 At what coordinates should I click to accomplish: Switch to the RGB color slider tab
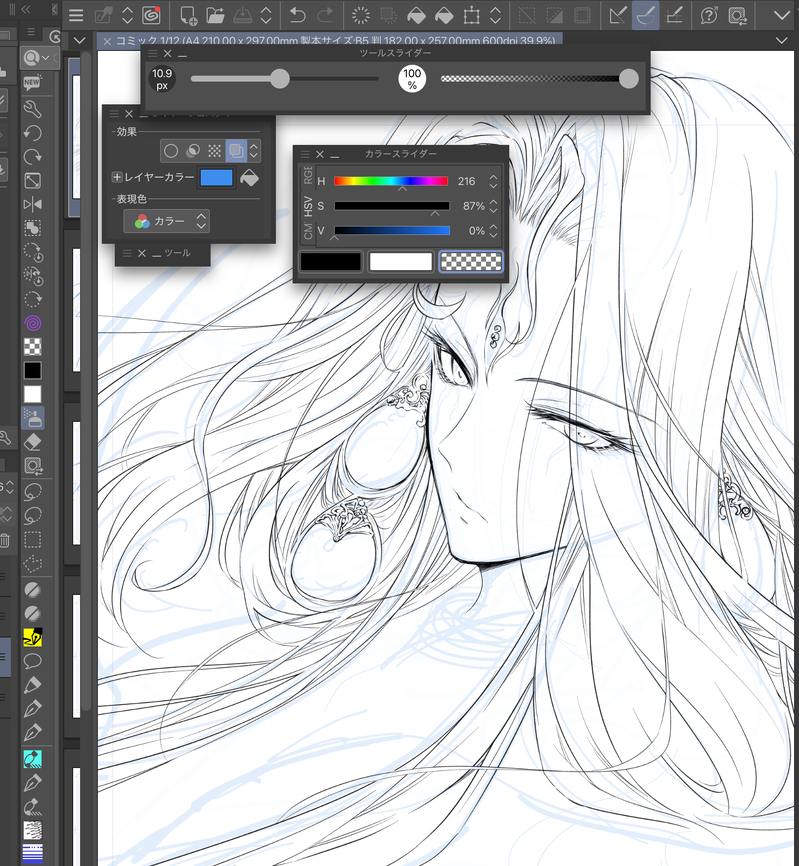pos(308,176)
